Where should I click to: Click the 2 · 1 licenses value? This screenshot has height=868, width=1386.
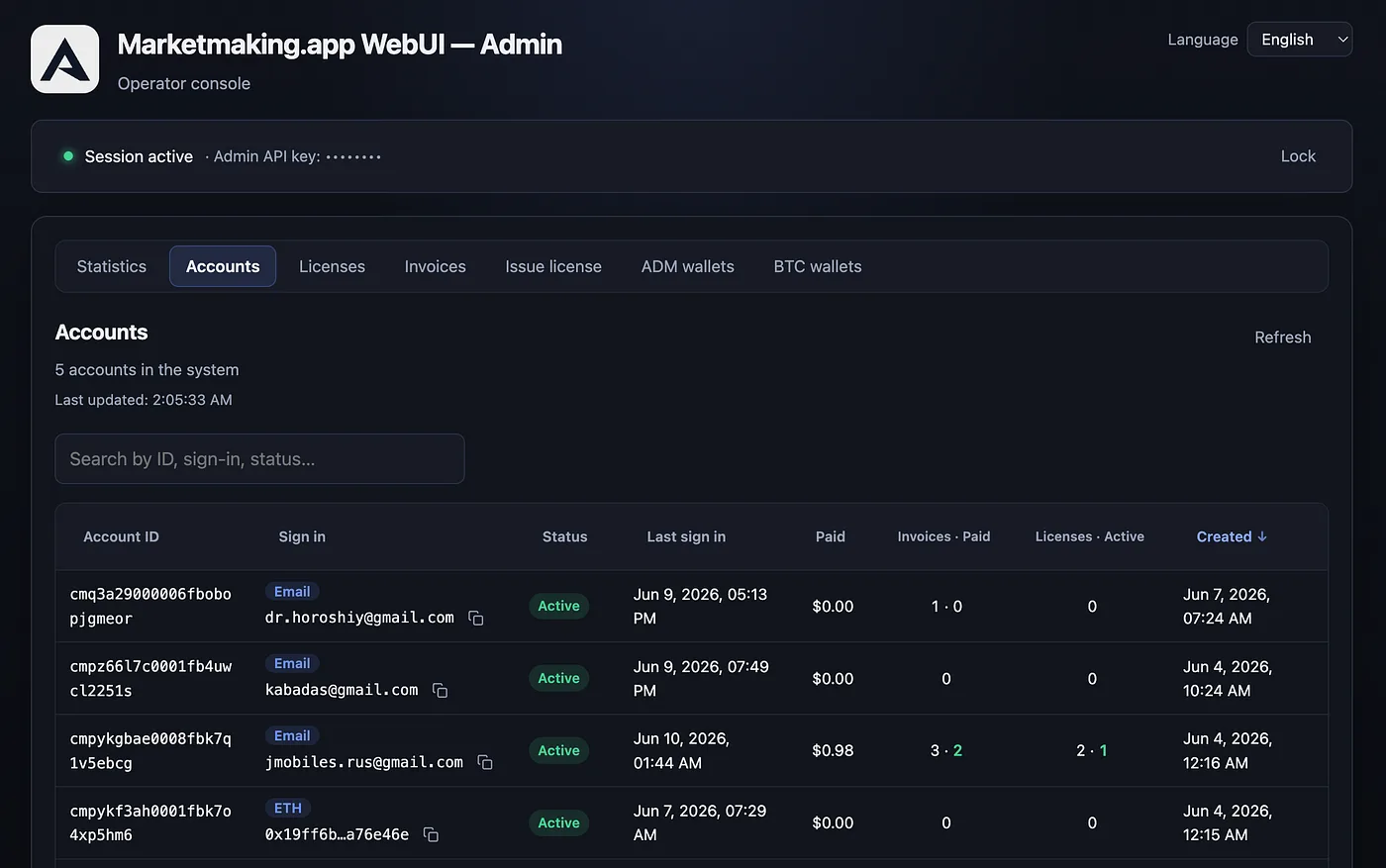[1092, 750]
